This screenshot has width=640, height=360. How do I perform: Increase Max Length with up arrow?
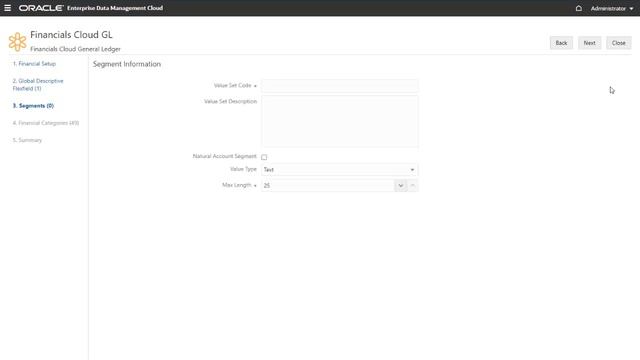[413, 186]
